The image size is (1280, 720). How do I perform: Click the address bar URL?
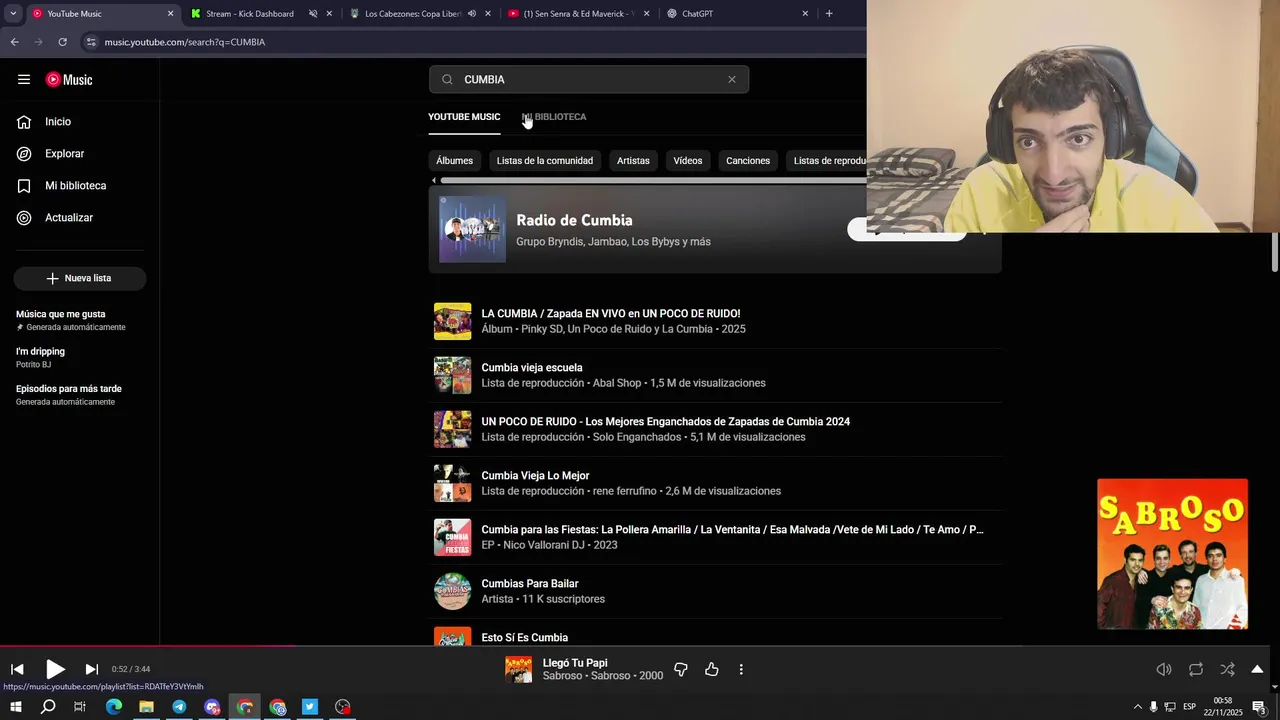pos(185,42)
